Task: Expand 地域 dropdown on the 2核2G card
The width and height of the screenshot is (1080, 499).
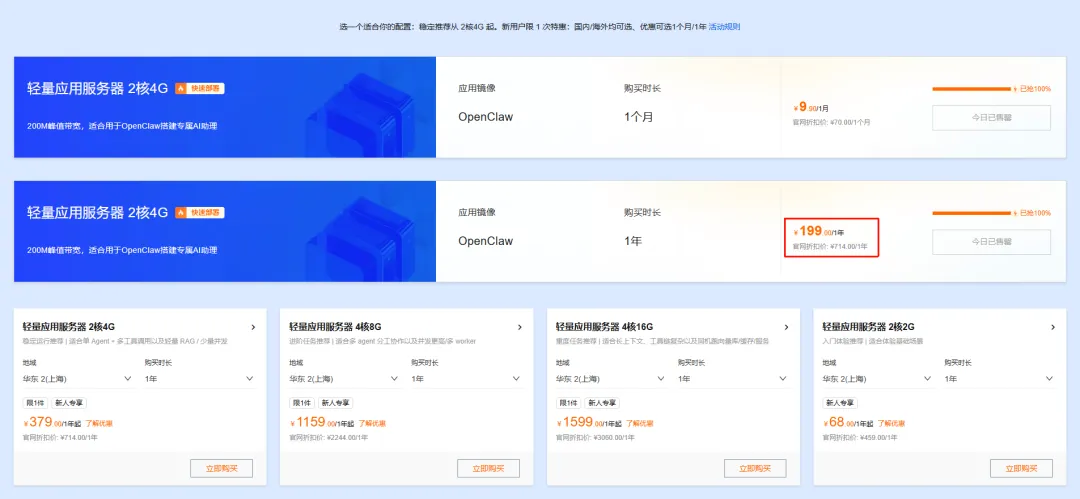Action: [x=878, y=378]
